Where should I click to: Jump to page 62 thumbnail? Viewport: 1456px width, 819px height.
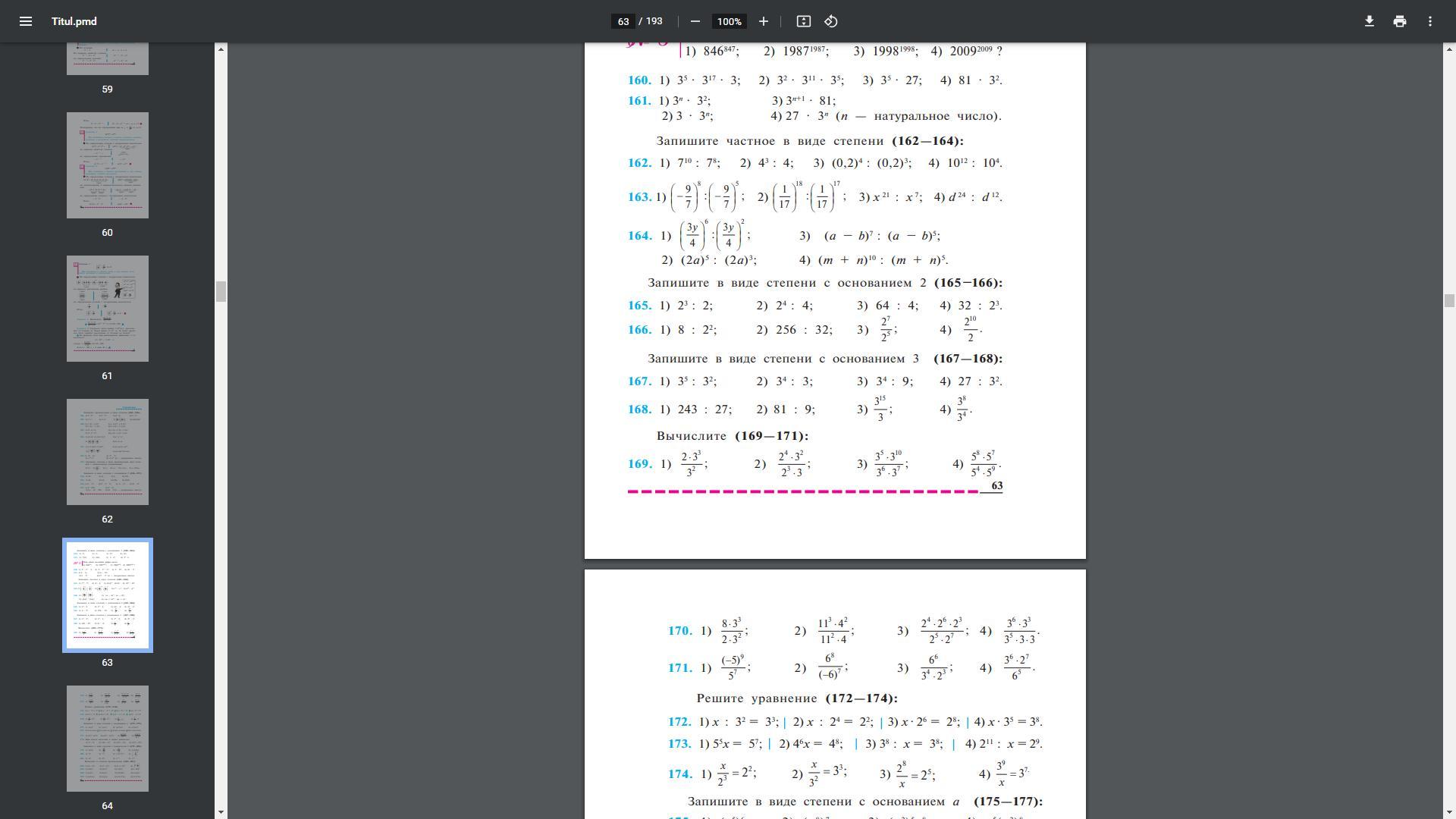click(107, 452)
